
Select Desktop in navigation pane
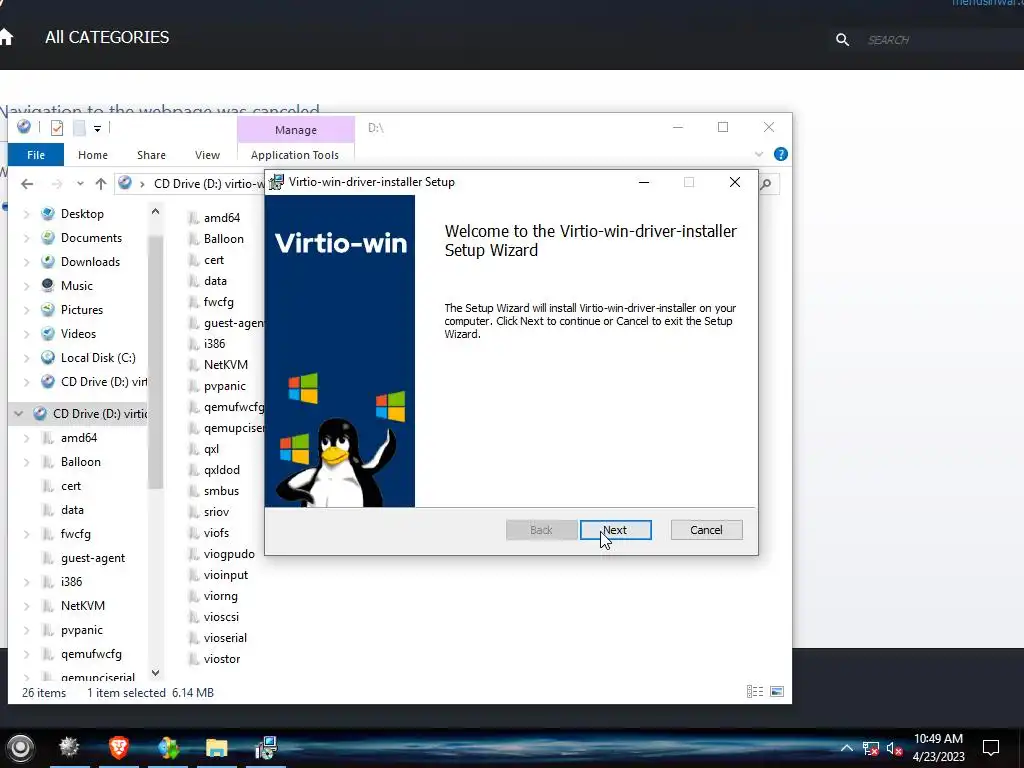[x=82, y=214]
